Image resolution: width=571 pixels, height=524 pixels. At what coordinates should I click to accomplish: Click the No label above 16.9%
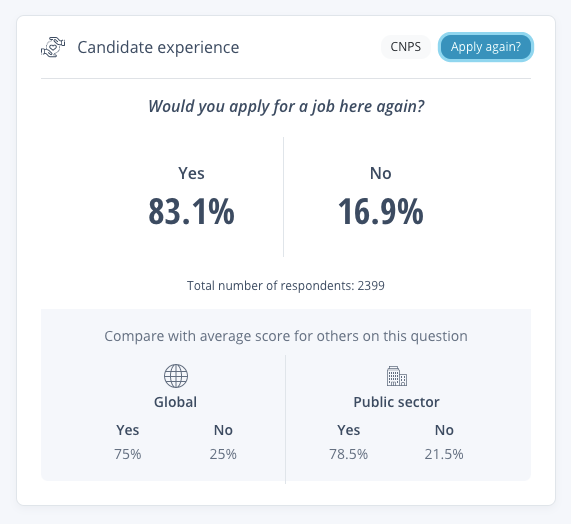point(381,173)
